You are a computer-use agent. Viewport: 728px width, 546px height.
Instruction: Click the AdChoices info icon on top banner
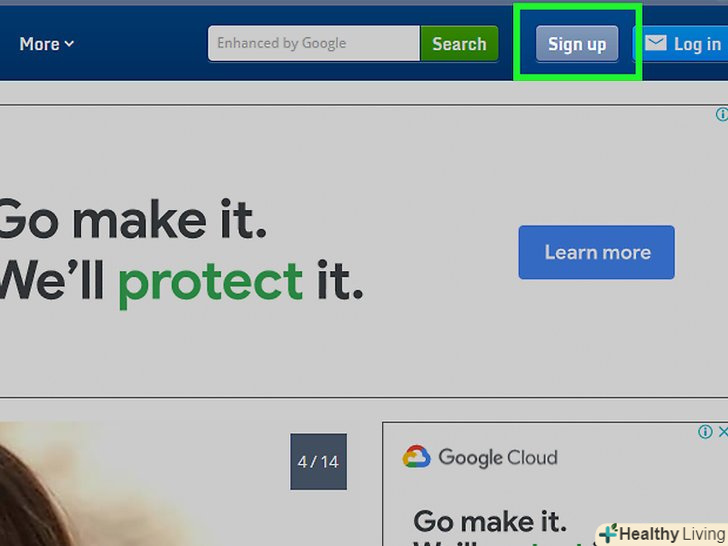click(722, 114)
